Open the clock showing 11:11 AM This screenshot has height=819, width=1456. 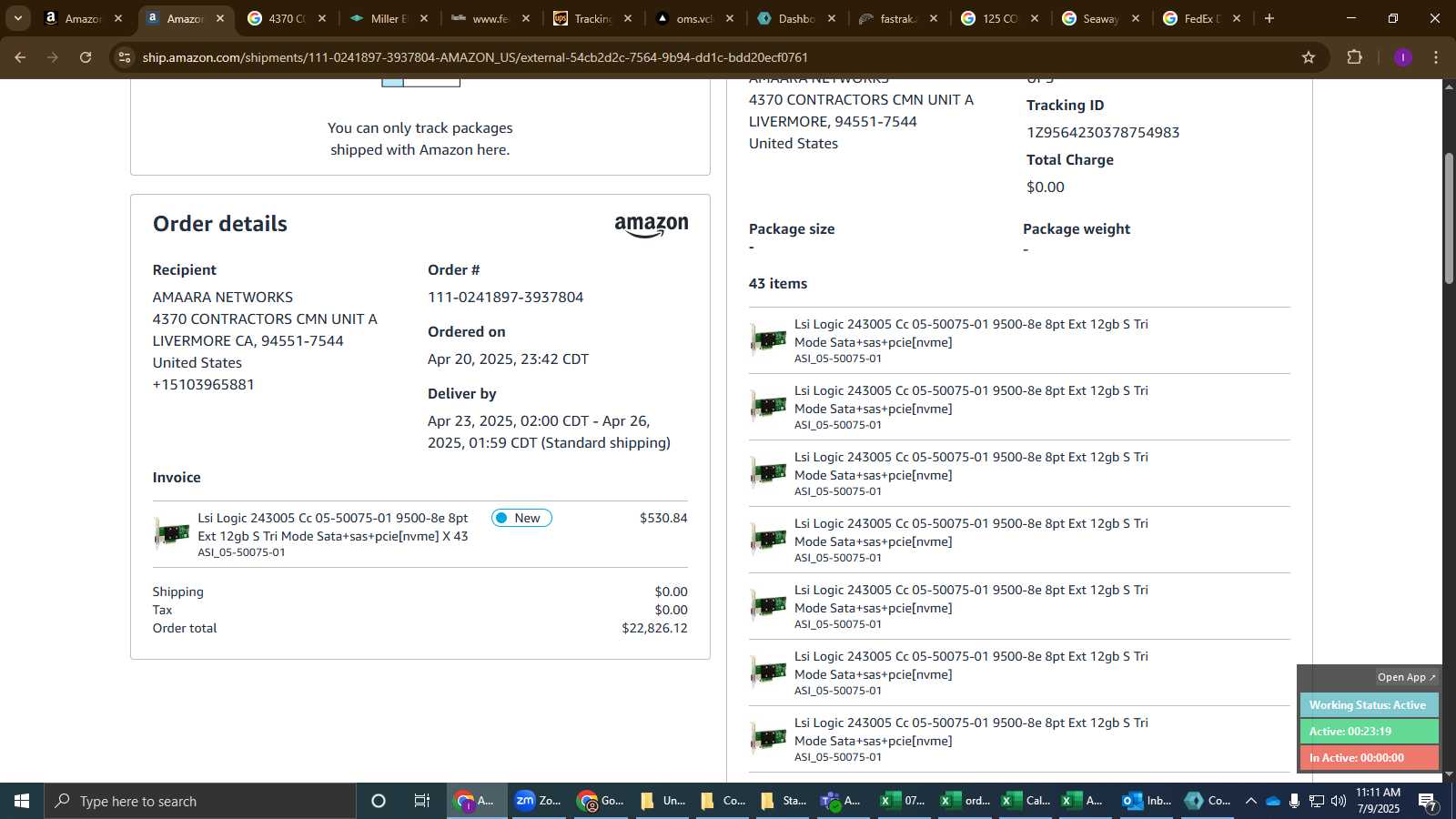click(x=1378, y=801)
